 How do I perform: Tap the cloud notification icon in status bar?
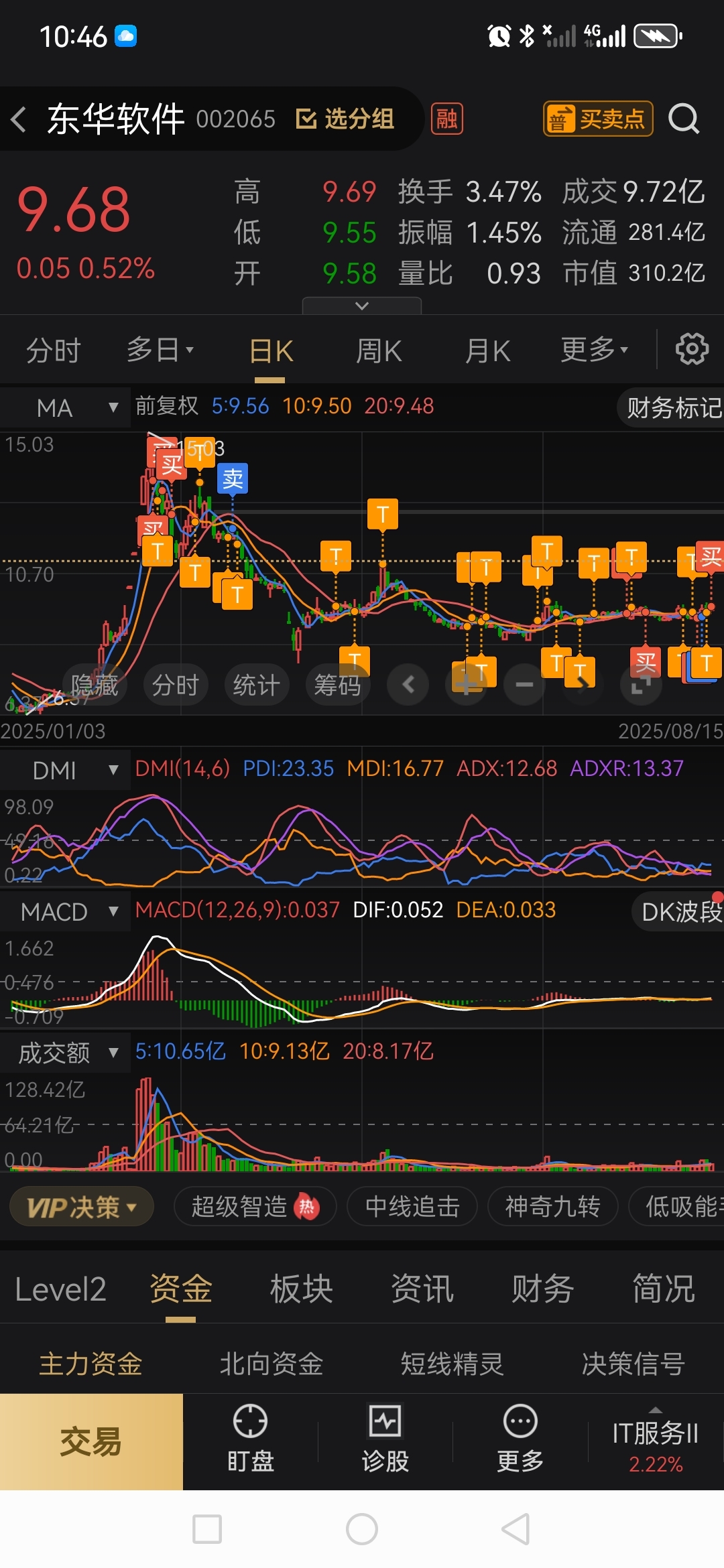tap(125, 36)
